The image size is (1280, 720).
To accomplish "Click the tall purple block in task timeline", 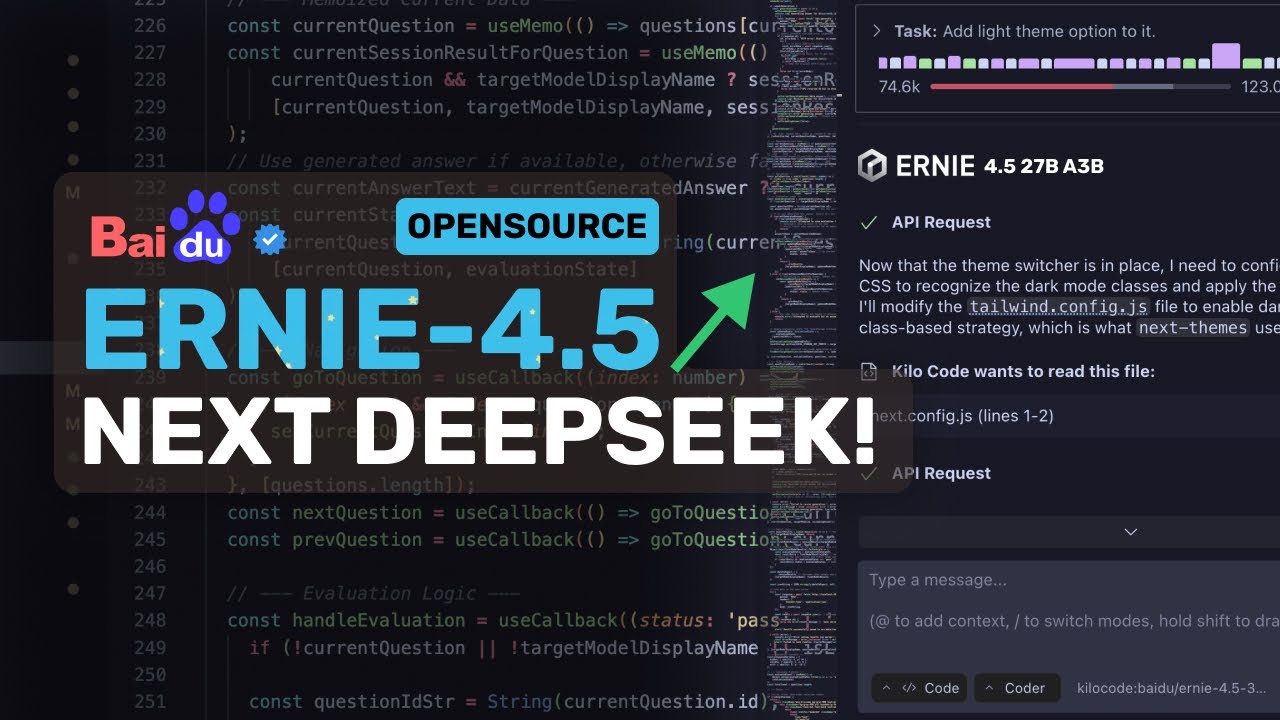I will (1225, 56).
